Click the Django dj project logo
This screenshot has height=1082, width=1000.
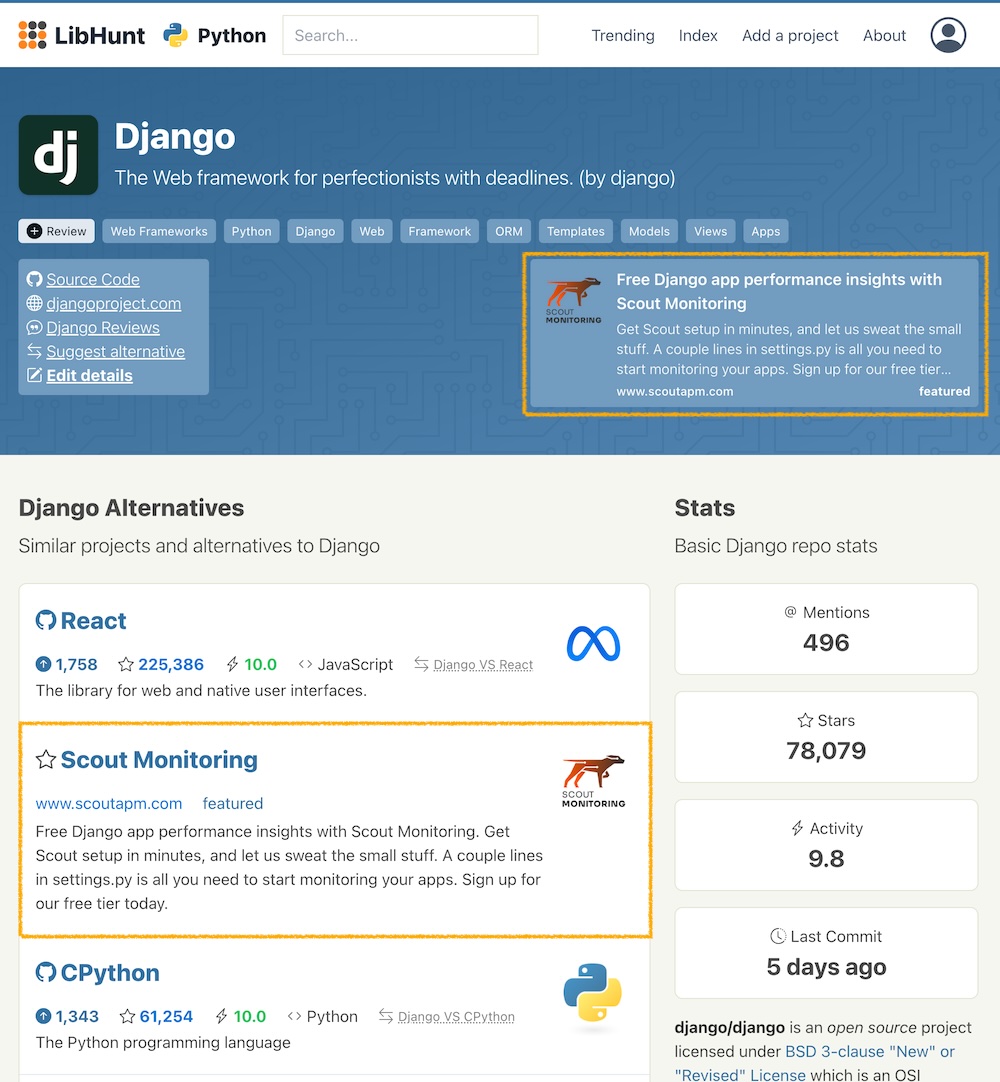(58, 155)
